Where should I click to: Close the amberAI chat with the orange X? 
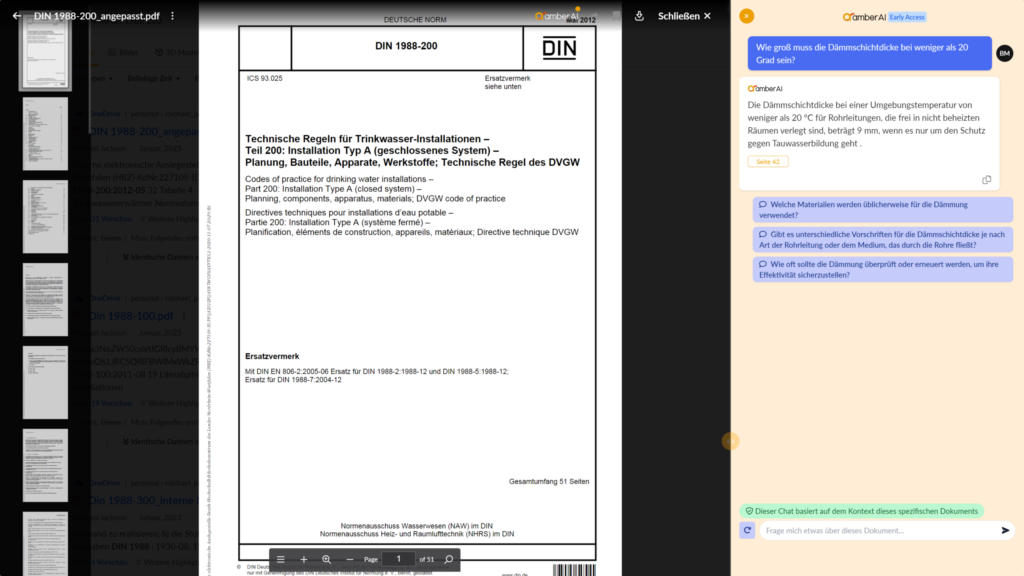746,16
